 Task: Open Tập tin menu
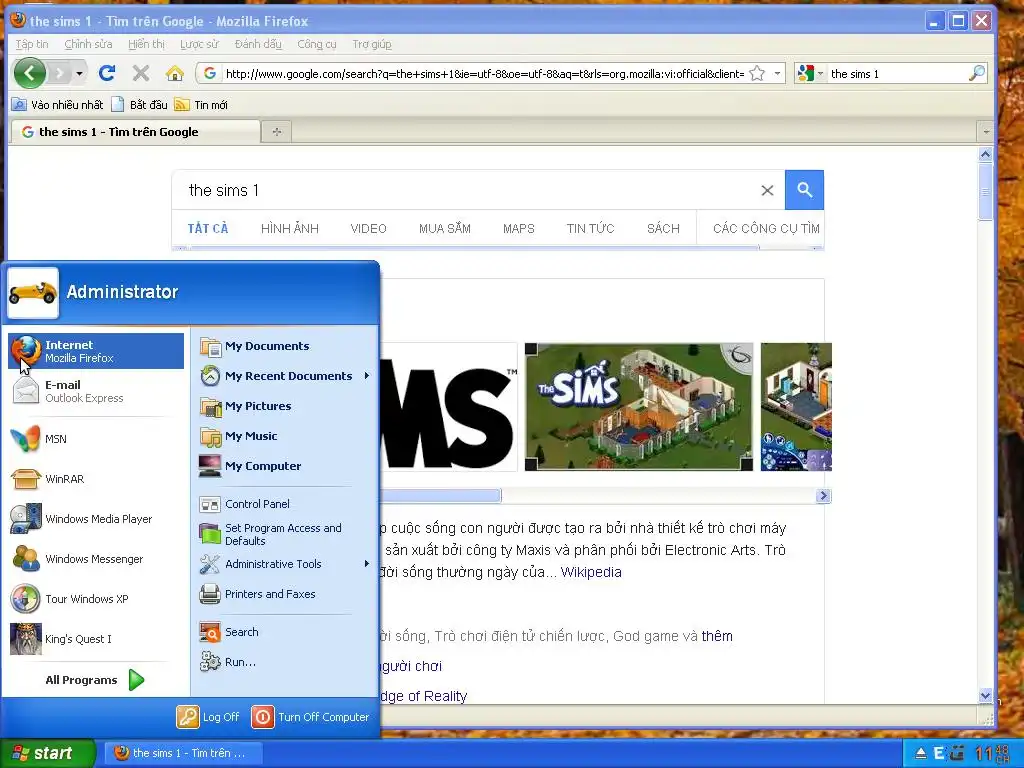[32, 44]
